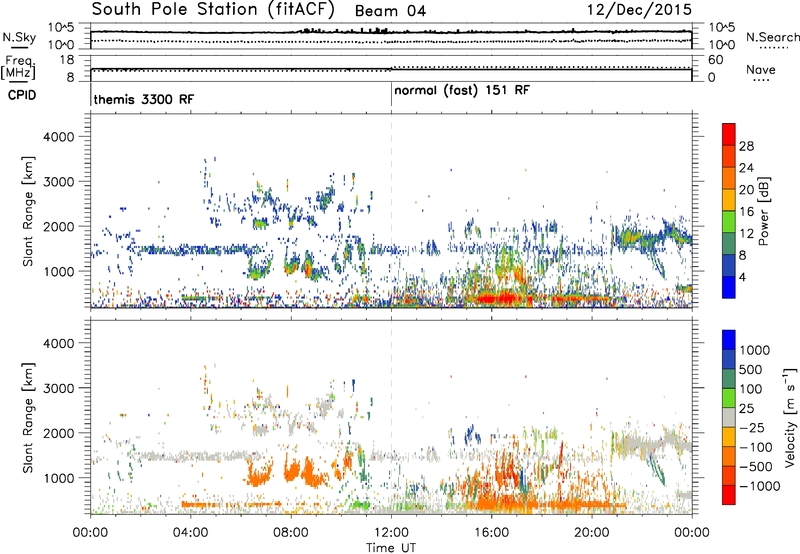Click the 'normal (fast) 151 RF' label
Image resolution: width=800 pixels, height=554 pixels.
462,91
